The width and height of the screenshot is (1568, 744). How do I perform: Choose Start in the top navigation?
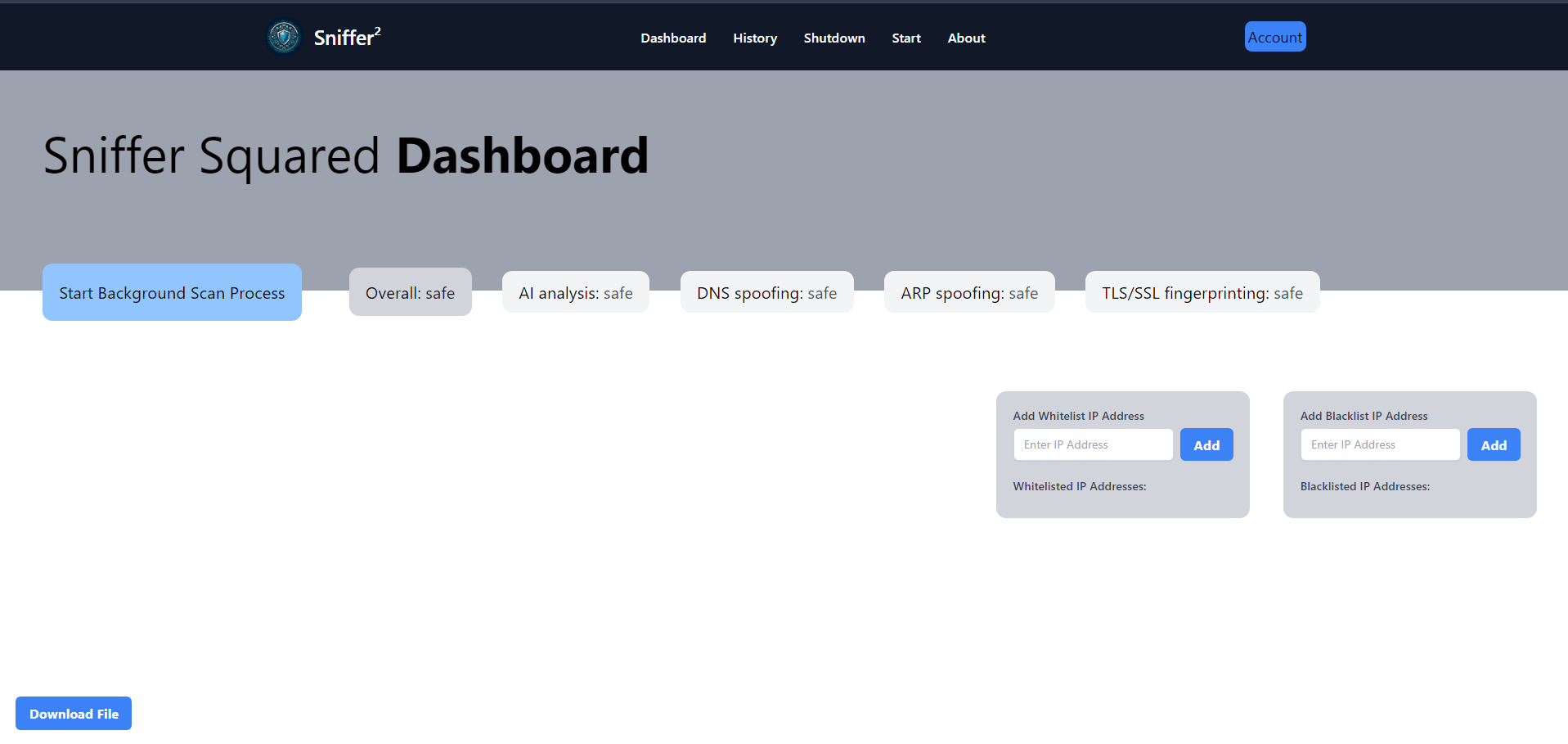pos(905,38)
